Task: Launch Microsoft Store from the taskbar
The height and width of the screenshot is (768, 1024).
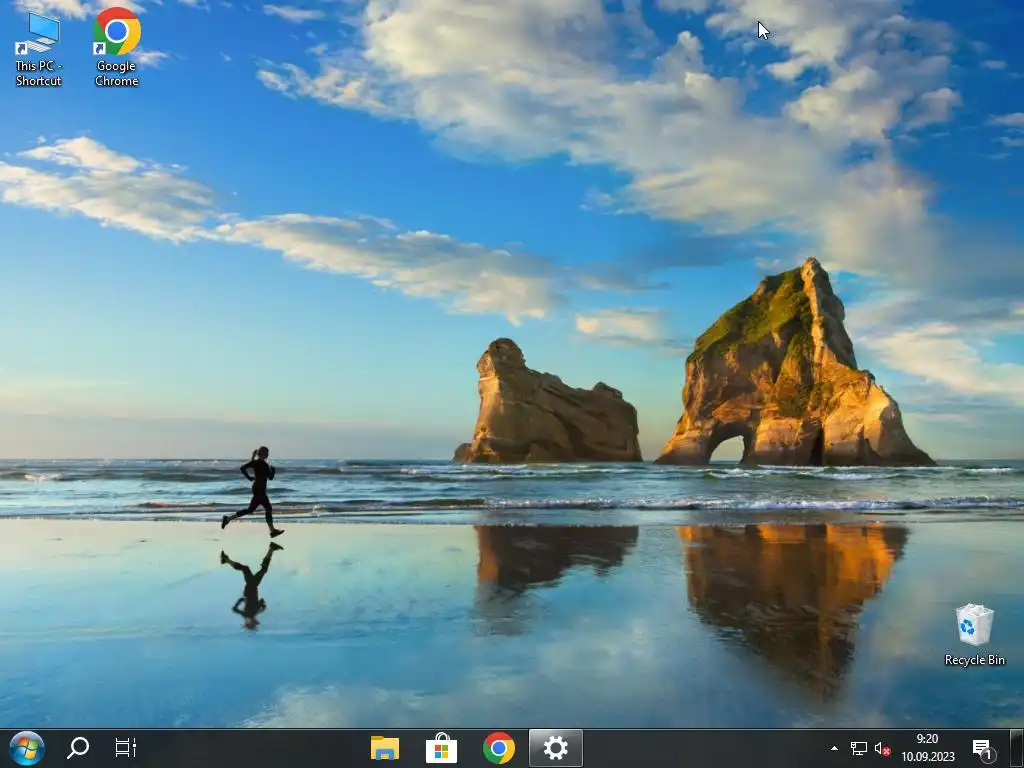Action: point(441,748)
